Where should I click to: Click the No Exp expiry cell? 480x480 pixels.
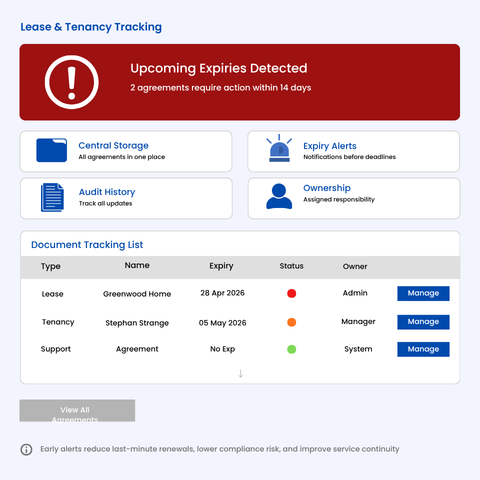point(222,349)
